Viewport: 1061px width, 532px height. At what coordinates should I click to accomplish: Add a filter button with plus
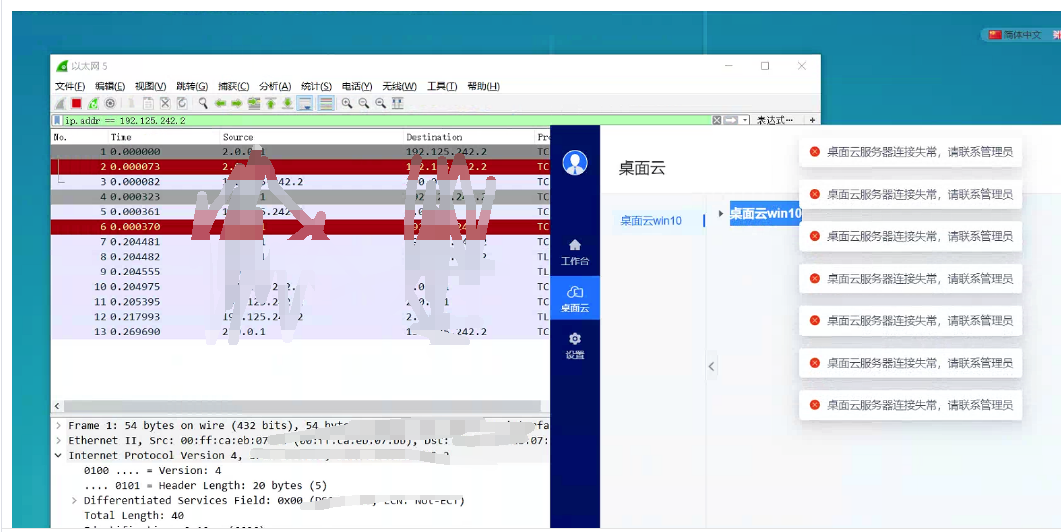(812, 120)
